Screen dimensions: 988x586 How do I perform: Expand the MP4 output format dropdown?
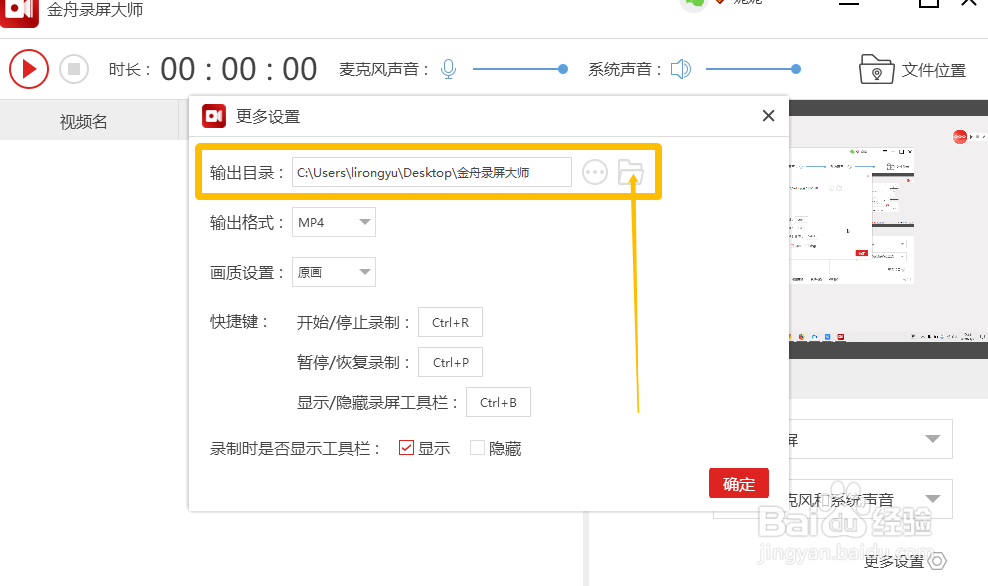(x=334, y=222)
